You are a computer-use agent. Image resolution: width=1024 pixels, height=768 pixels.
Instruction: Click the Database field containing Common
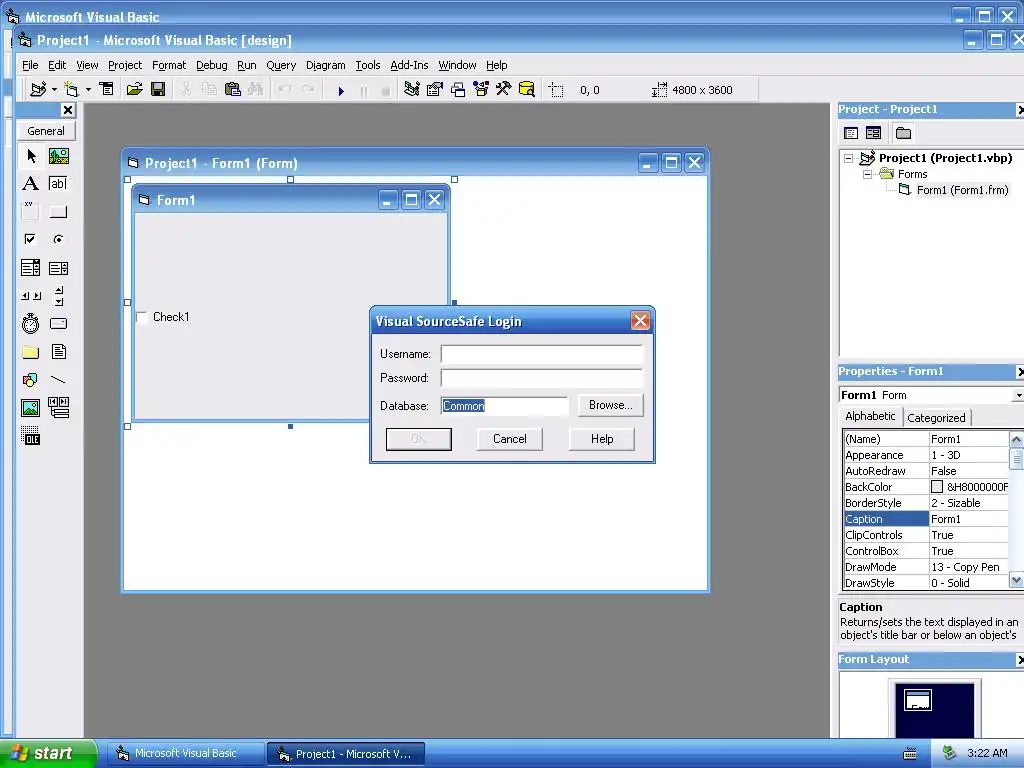(504, 406)
